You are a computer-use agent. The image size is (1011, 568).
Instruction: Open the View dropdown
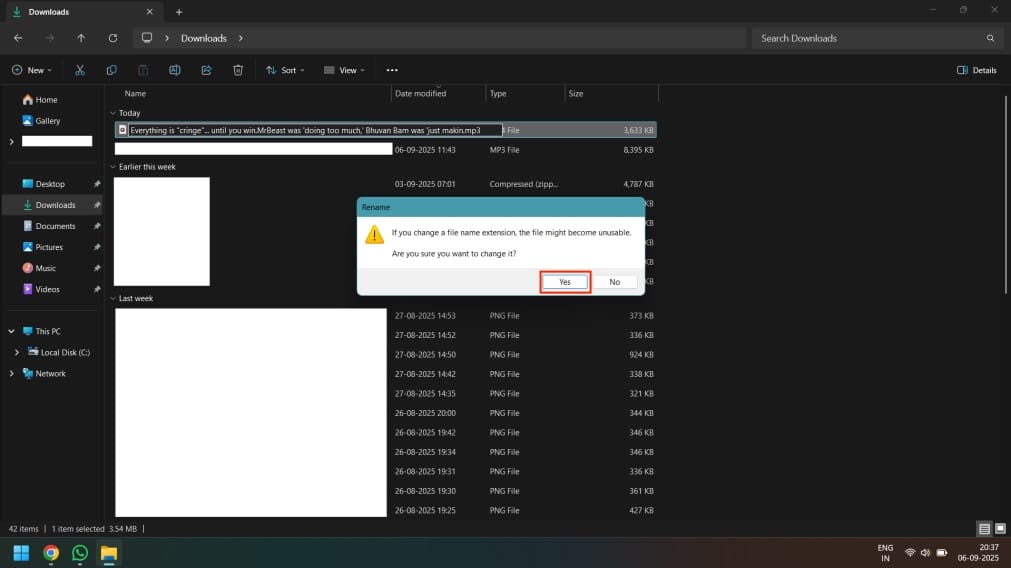click(x=344, y=70)
